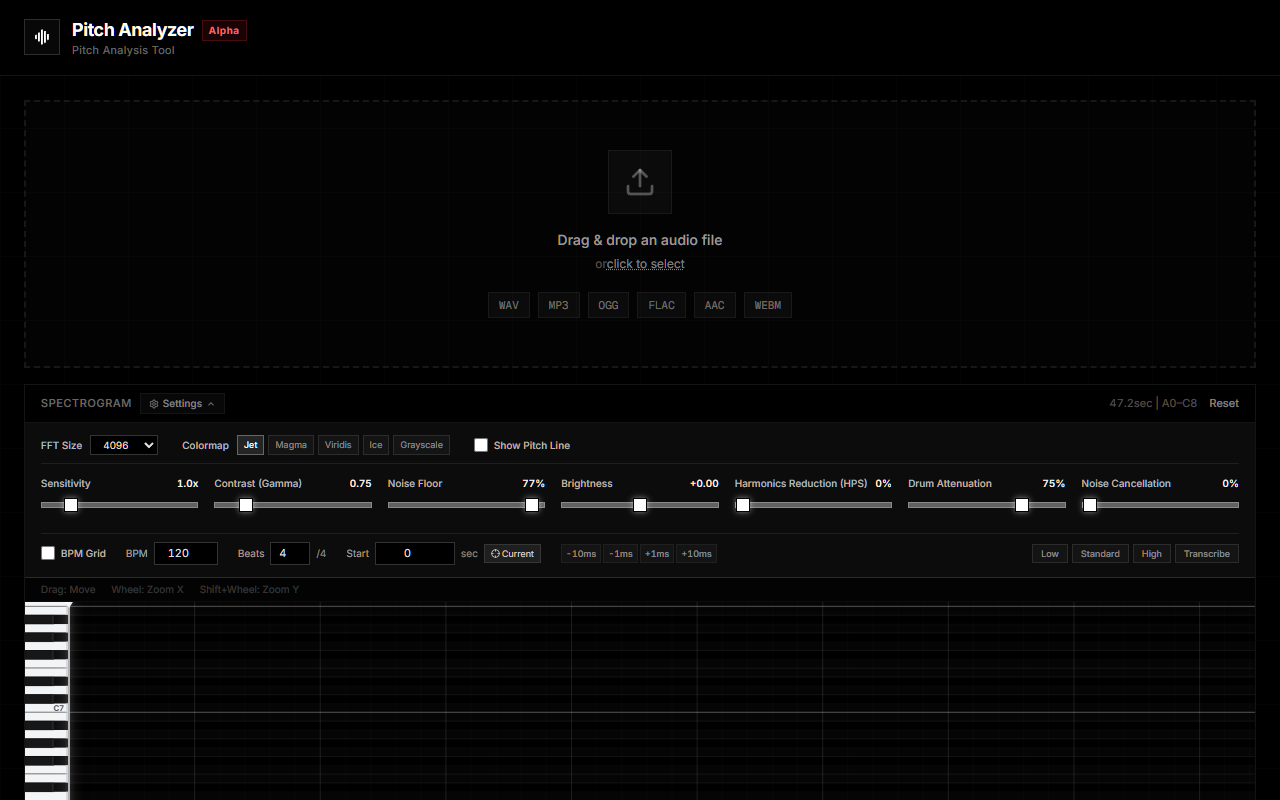The width and height of the screenshot is (1280, 800).
Task: Click the 'Wheel: Zoom X' hint text
Action: [x=147, y=590]
